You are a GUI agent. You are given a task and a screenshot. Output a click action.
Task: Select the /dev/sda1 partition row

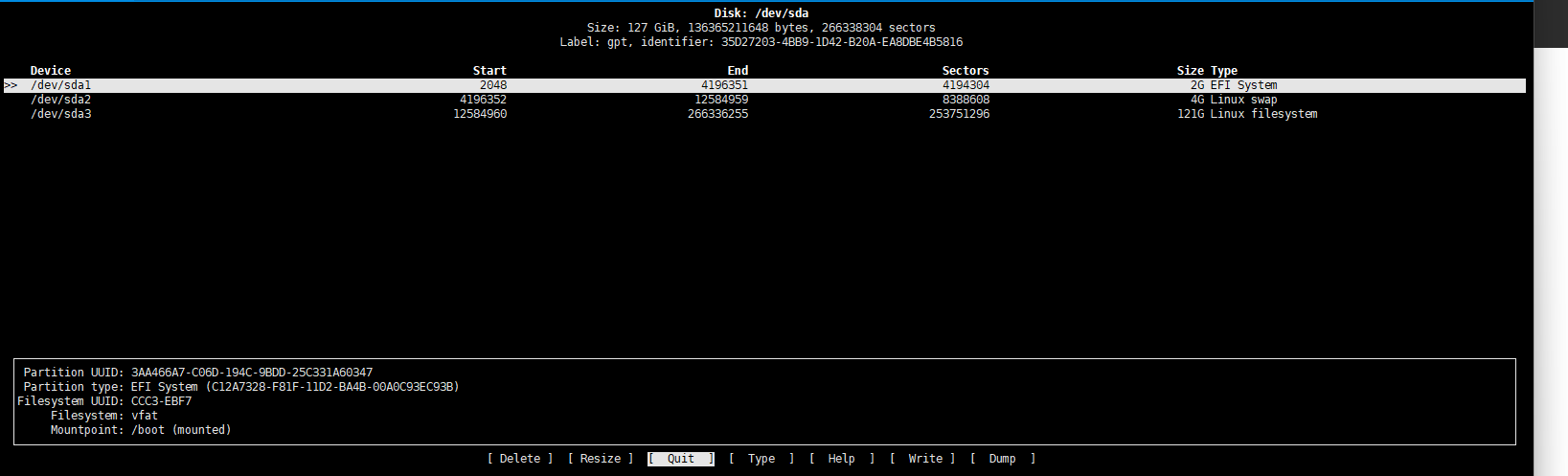click(x=764, y=85)
